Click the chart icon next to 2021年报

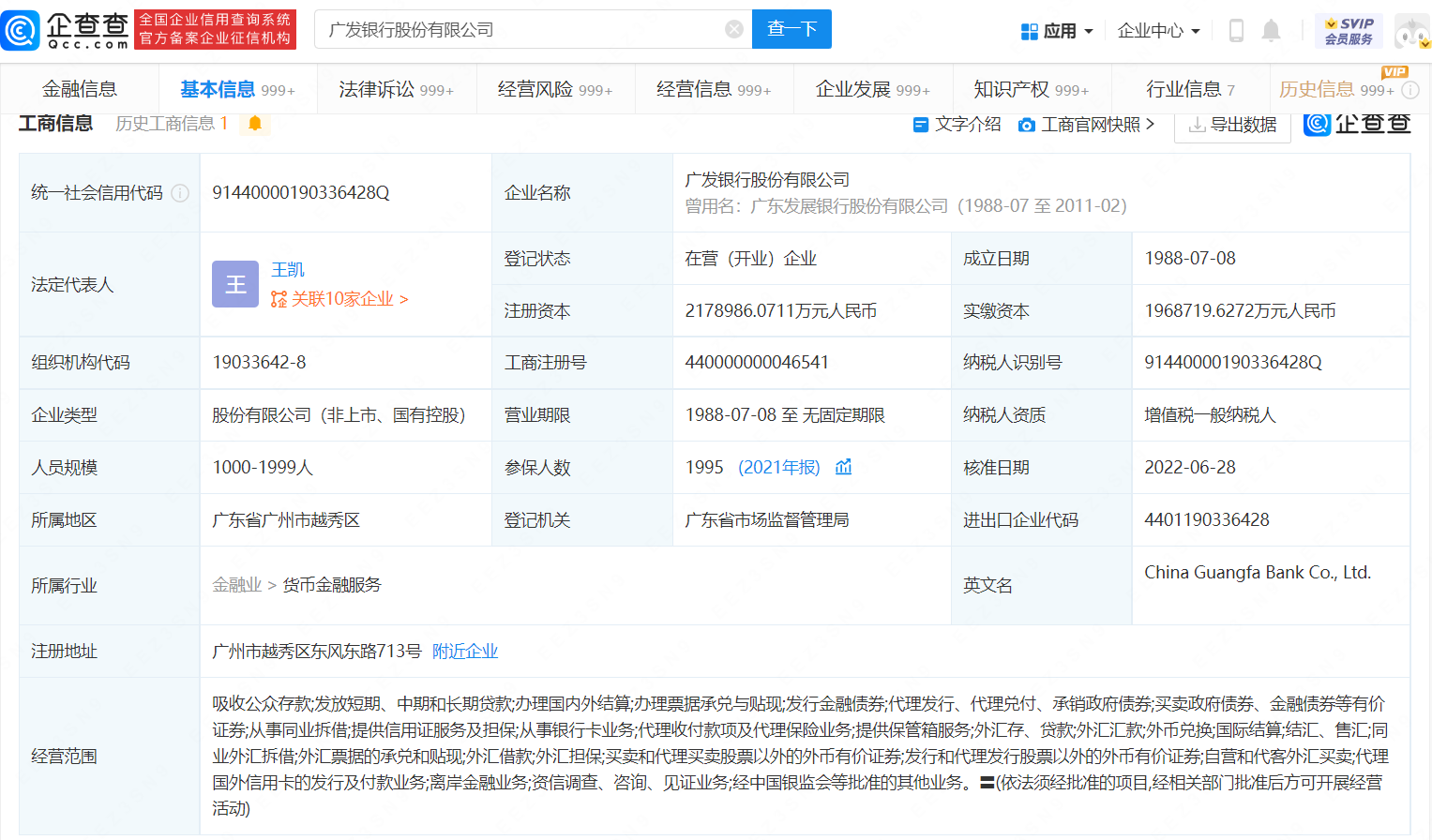point(843,466)
